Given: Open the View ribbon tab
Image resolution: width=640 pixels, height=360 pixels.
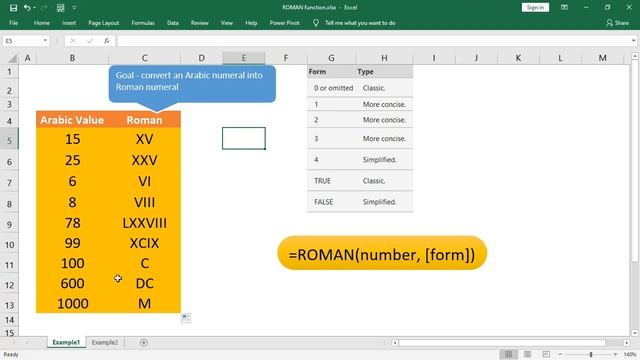Looking at the screenshot, I should point(227,23).
